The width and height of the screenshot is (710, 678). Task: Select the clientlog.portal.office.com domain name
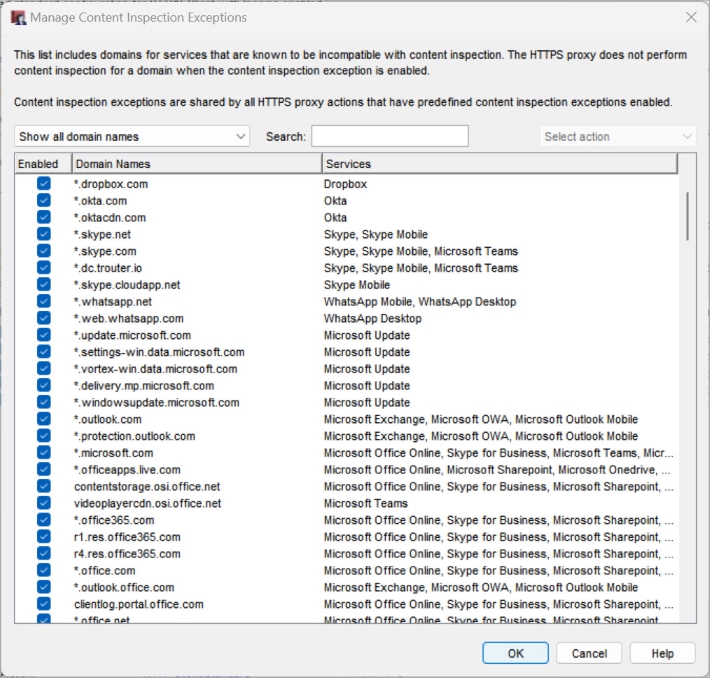pyautogui.click(x=139, y=604)
